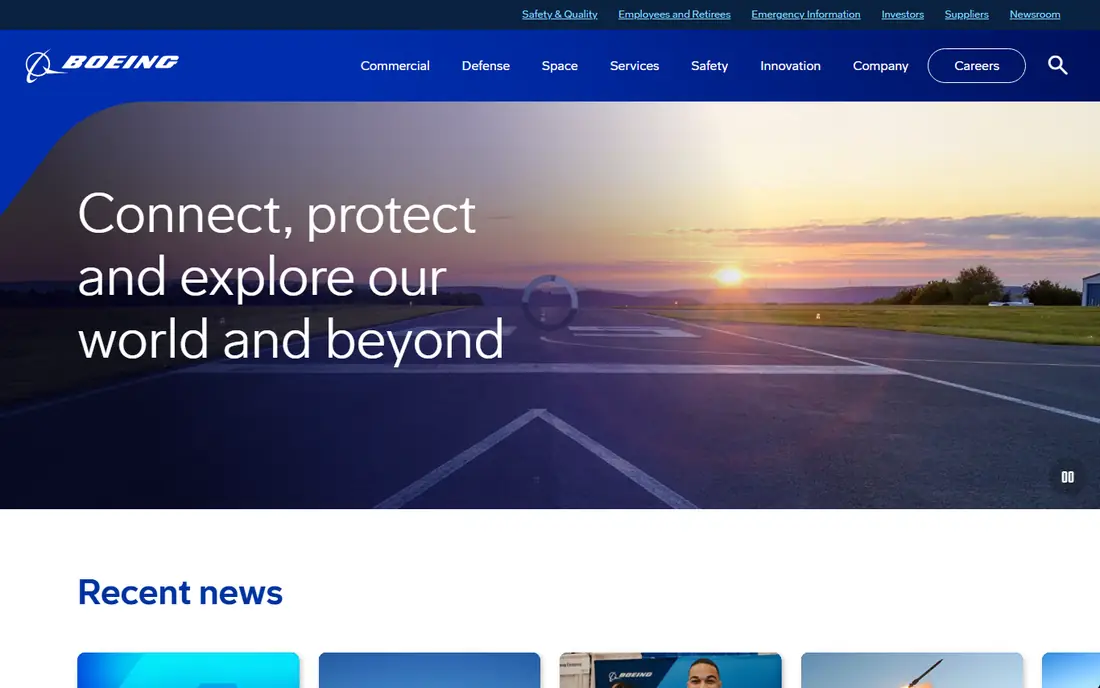The height and width of the screenshot is (688, 1100).
Task: Pause the hero background video
Action: coord(1067,477)
